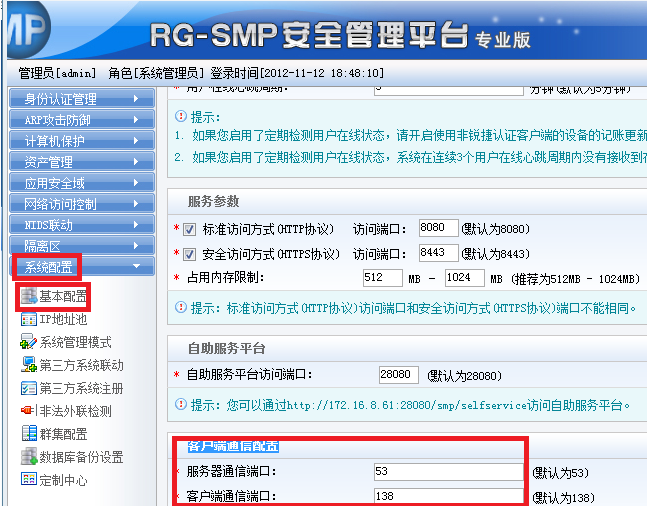
Task: Open NIDS联动 menu
Action: [82, 225]
